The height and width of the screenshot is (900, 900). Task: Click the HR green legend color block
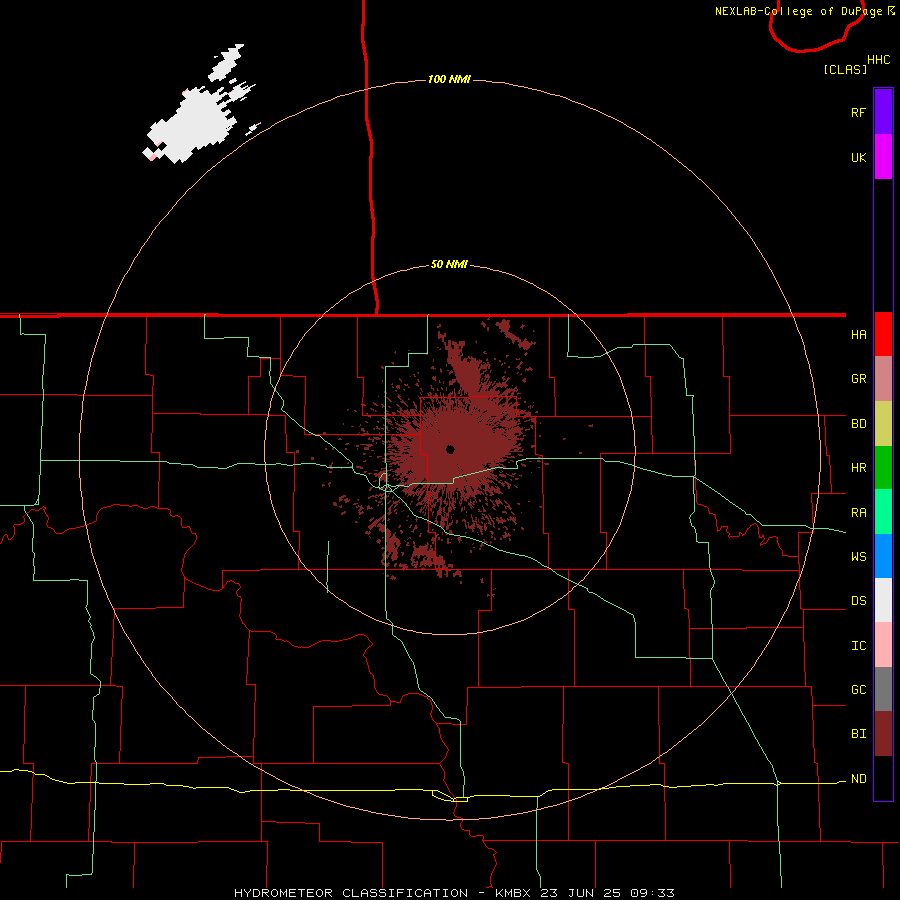(883, 468)
